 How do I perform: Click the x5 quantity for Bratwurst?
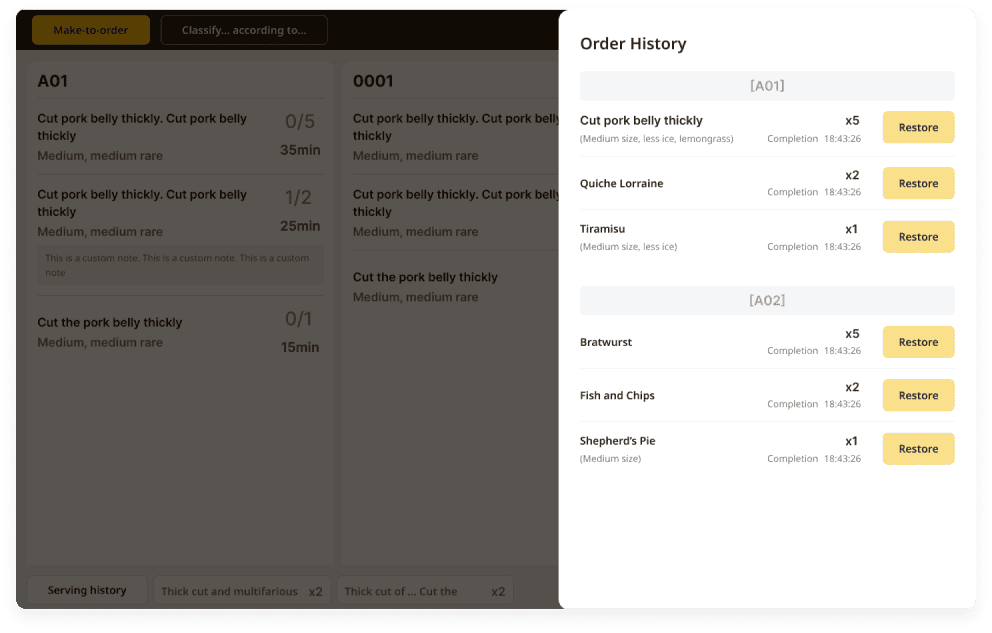click(x=852, y=333)
